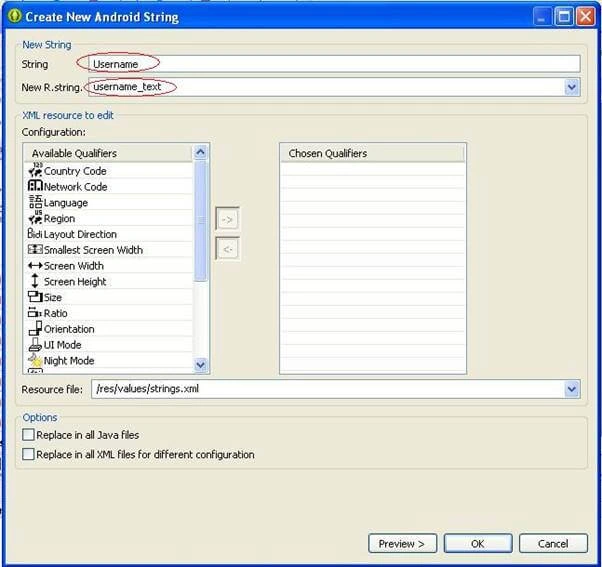Add qualifier with the -> button

(x=227, y=219)
